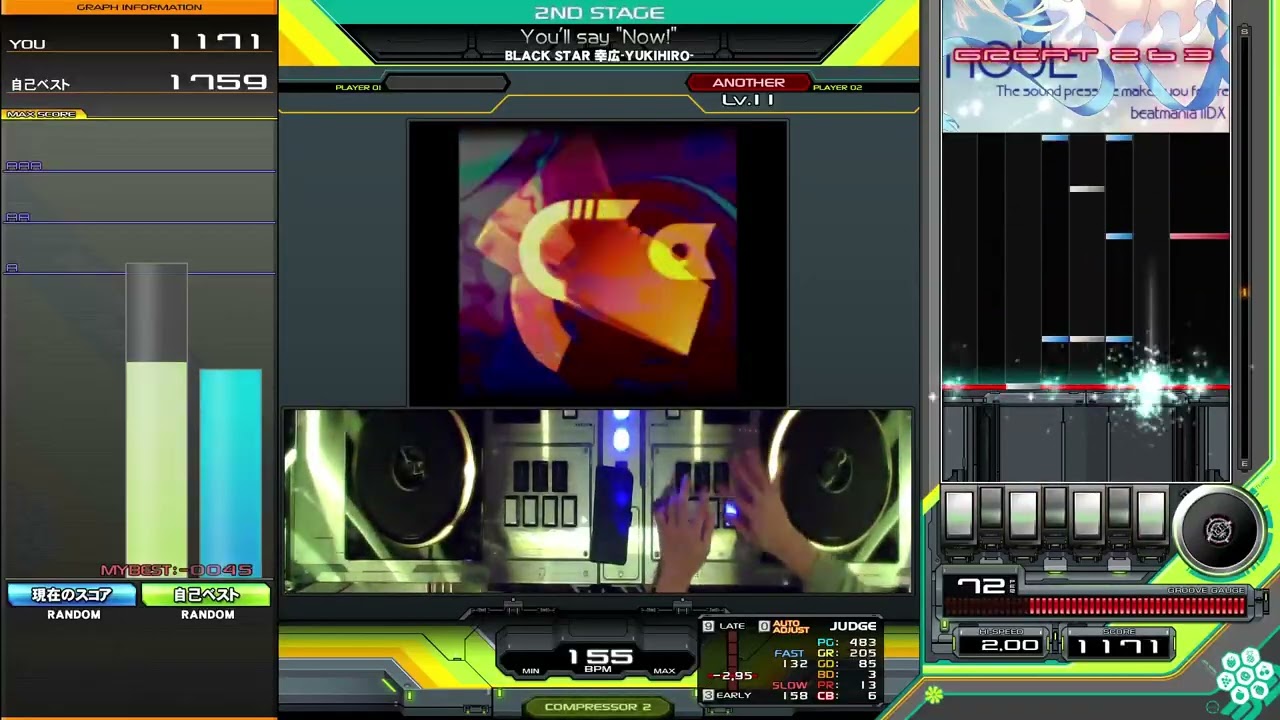Click the SCORE 1171 box under the gauge
Viewport: 1280px width, 720px height.
[1119, 646]
